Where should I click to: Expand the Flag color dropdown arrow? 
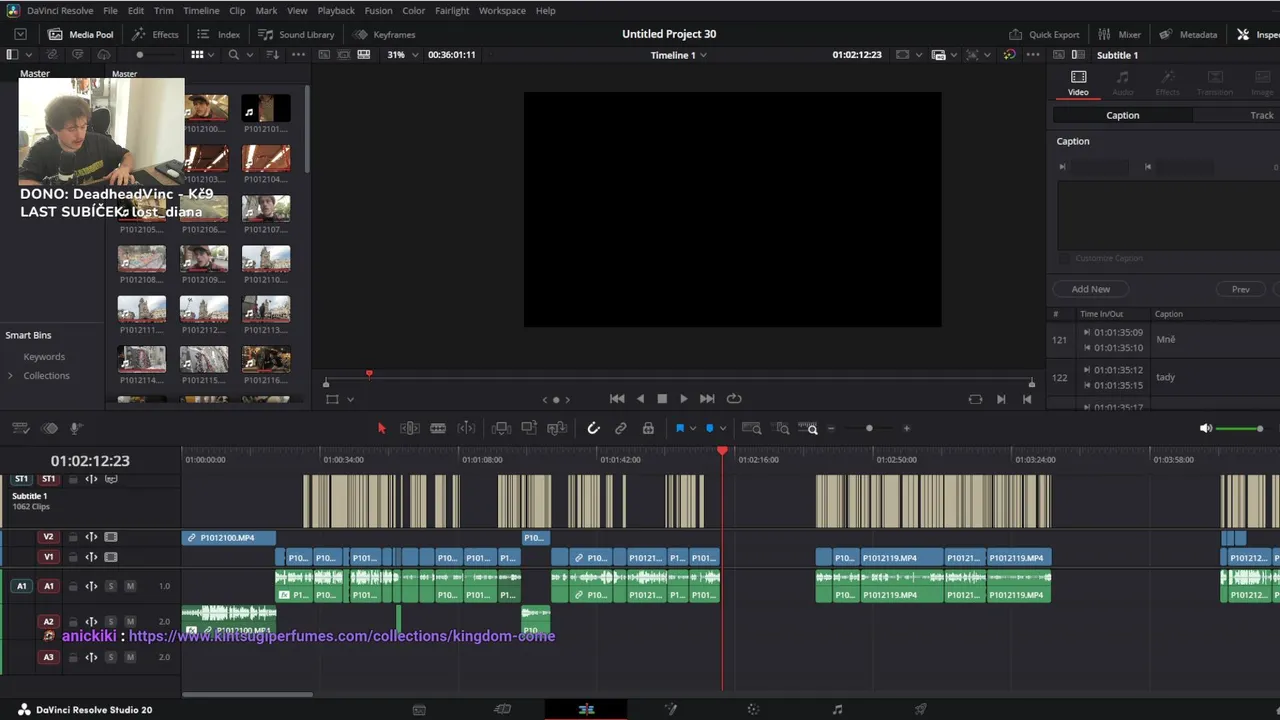[x=693, y=429]
